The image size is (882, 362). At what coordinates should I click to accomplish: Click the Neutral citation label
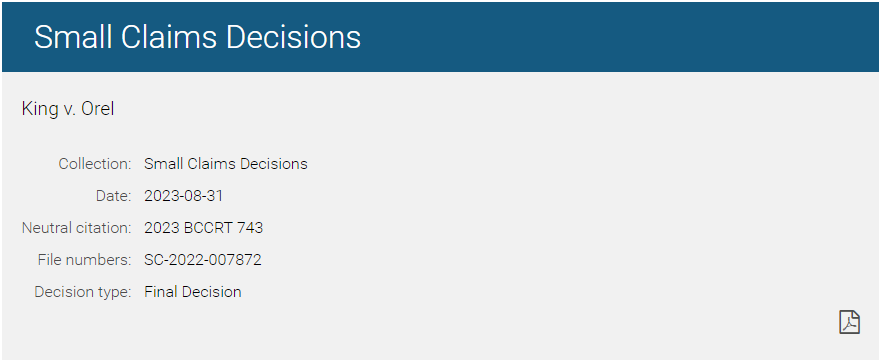(76, 228)
